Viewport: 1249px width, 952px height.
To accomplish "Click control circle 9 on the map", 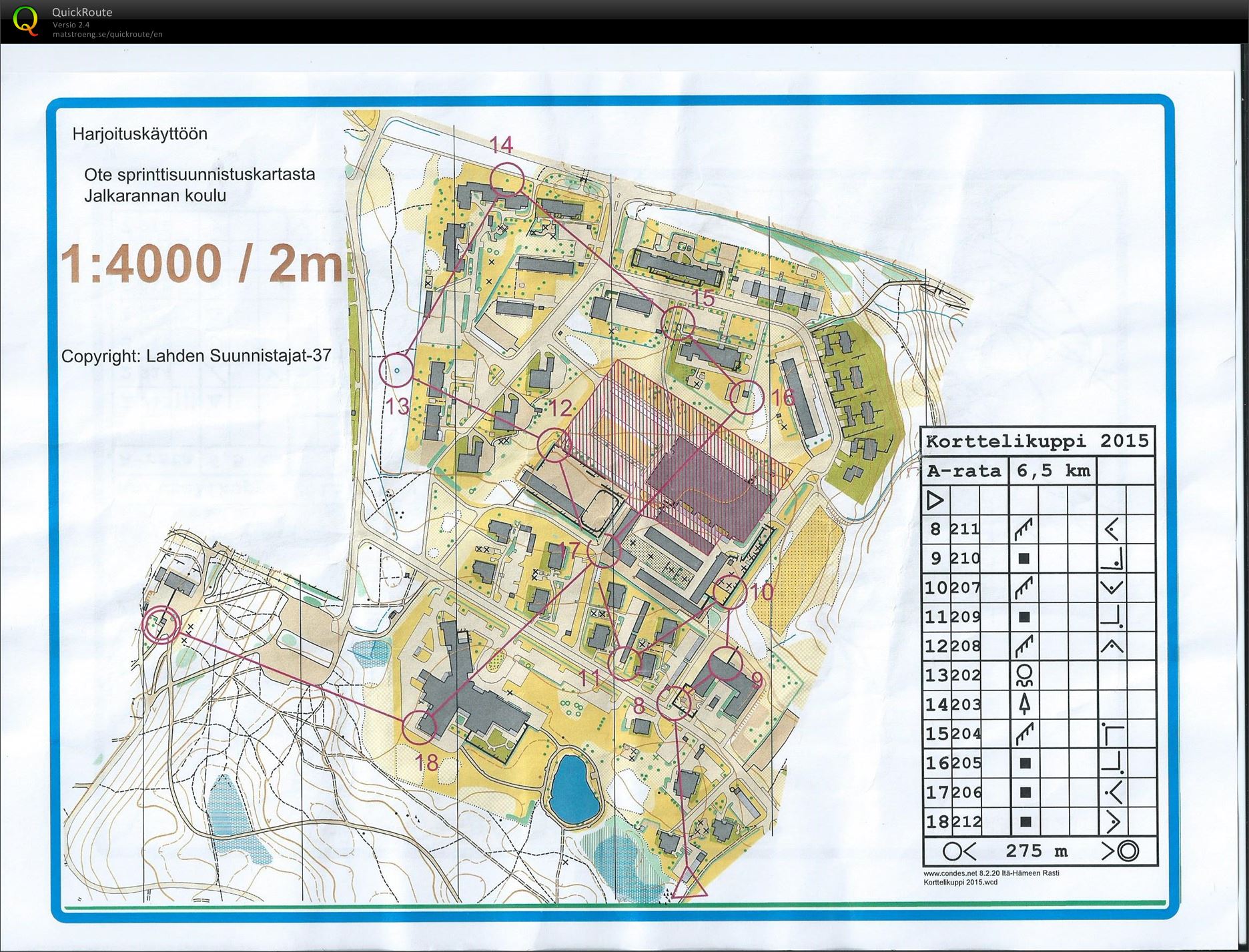I will (x=725, y=664).
